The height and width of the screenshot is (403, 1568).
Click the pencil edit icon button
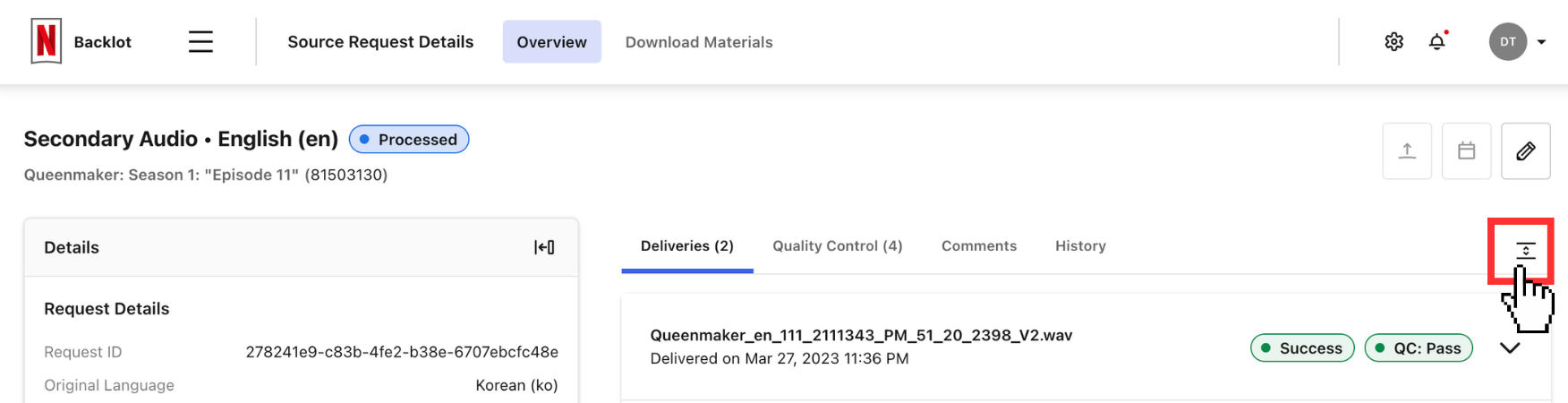point(1526,151)
